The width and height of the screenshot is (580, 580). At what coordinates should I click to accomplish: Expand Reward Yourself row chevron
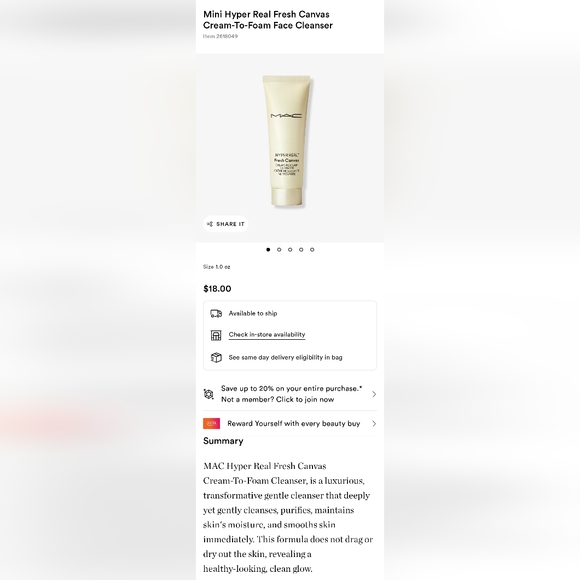(374, 424)
